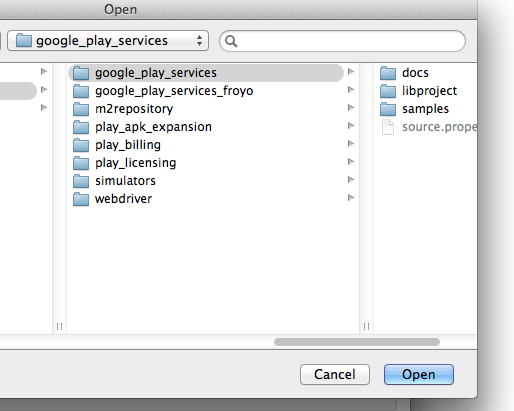Image resolution: width=514 pixels, height=411 pixels.
Task: Click the docs folder icon
Action: pos(388,73)
